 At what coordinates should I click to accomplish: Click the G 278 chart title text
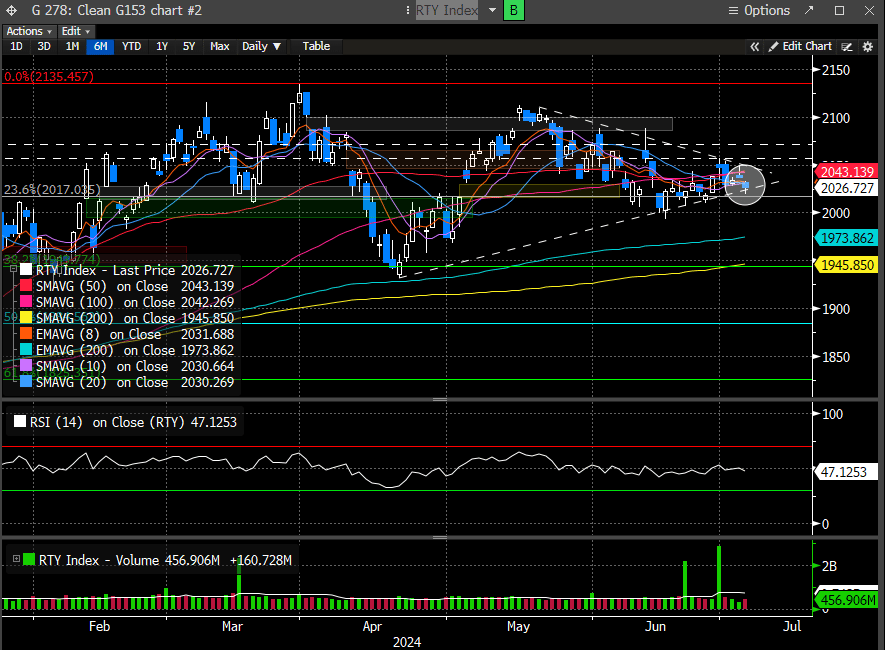pyautogui.click(x=116, y=10)
